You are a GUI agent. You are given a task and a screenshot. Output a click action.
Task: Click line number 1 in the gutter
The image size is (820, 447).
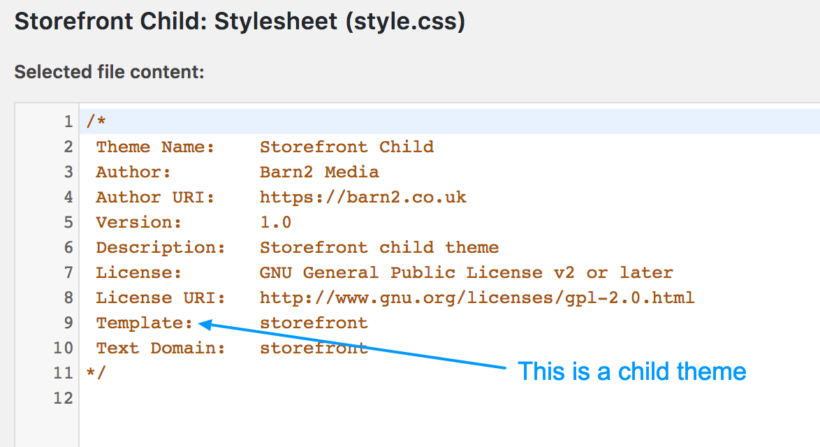pyautogui.click(x=68, y=121)
